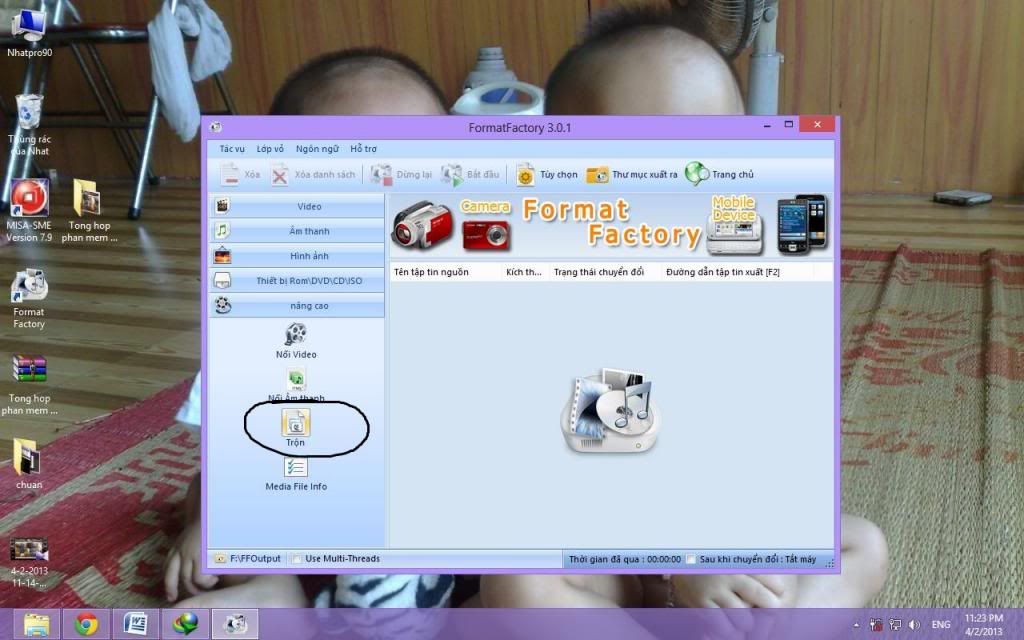
Task: Toggle Sau khi chuyển đổi: Tắt máy checkbox
Action: [690, 560]
